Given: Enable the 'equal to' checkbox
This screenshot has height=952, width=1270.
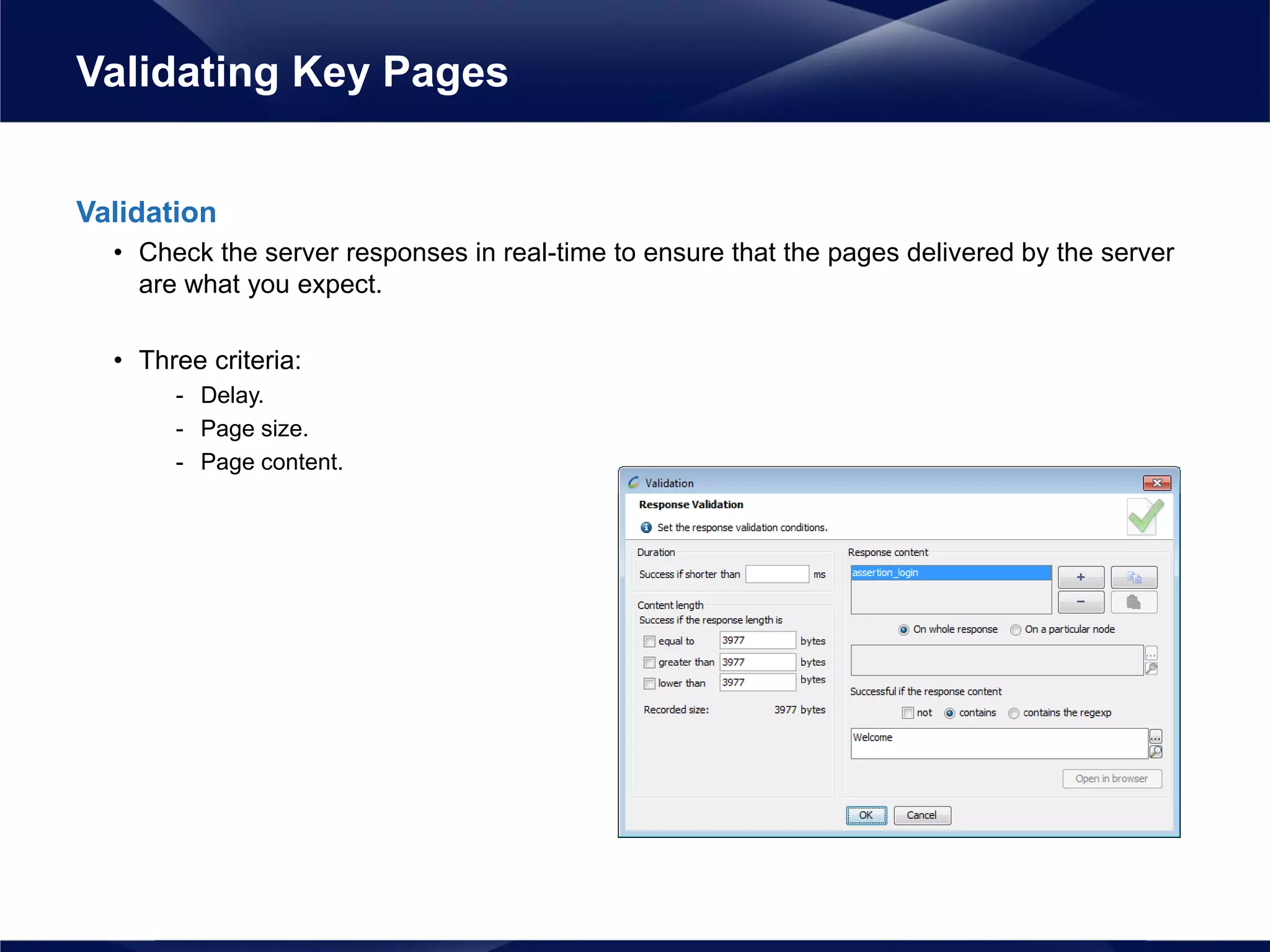Looking at the screenshot, I should pyautogui.click(x=649, y=641).
